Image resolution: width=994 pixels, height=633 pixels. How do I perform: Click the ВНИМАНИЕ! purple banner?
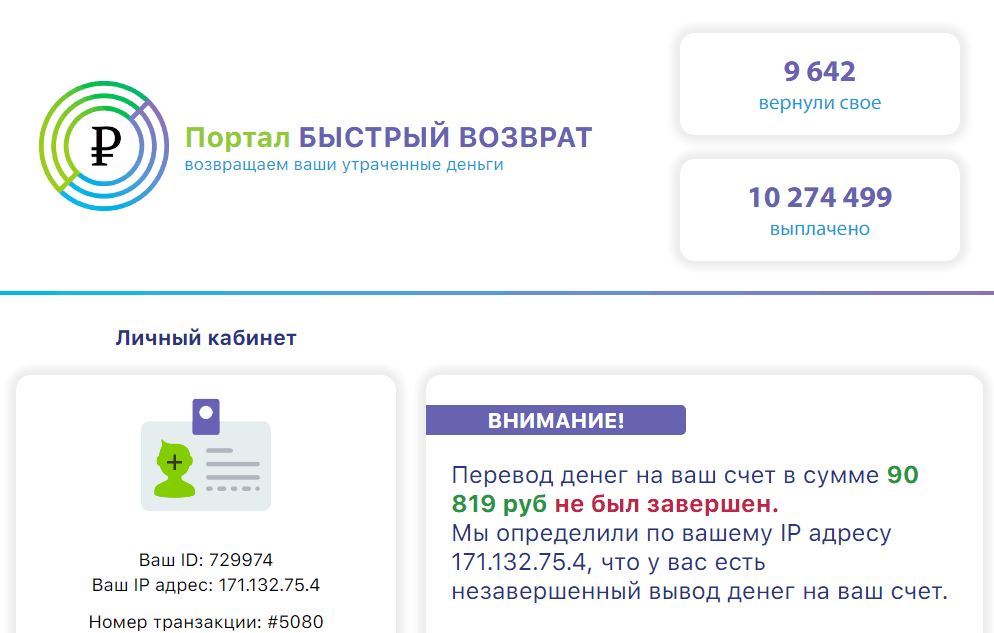pos(557,420)
